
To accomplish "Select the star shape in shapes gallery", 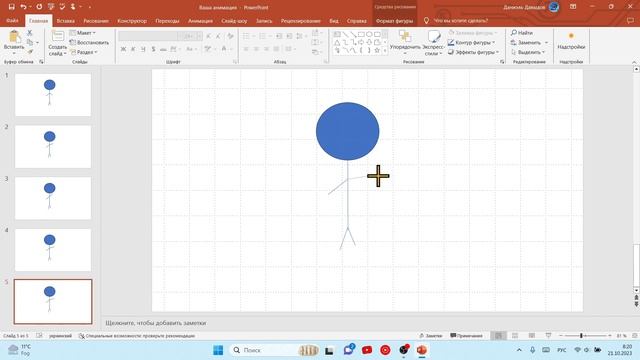I will pyautogui.click(x=377, y=50).
